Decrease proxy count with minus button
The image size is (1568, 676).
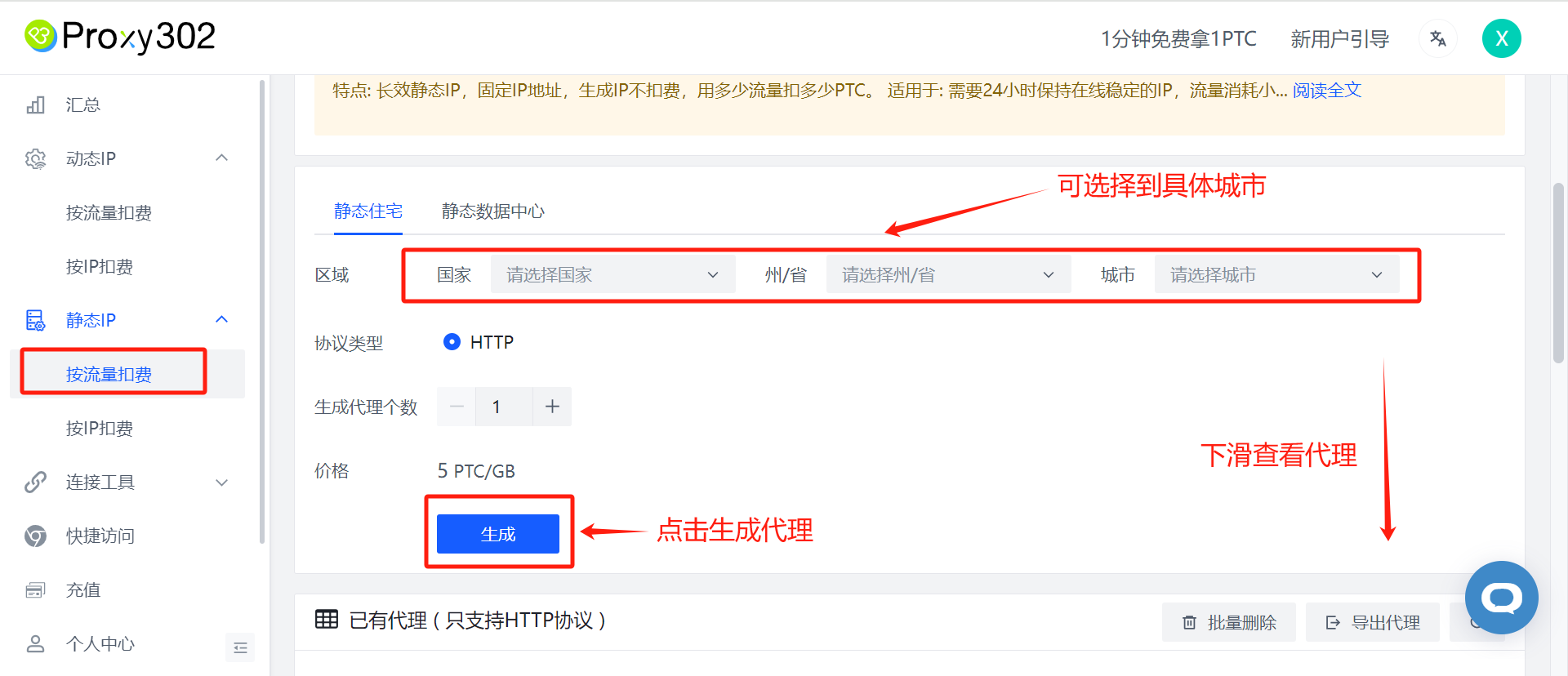(x=457, y=407)
